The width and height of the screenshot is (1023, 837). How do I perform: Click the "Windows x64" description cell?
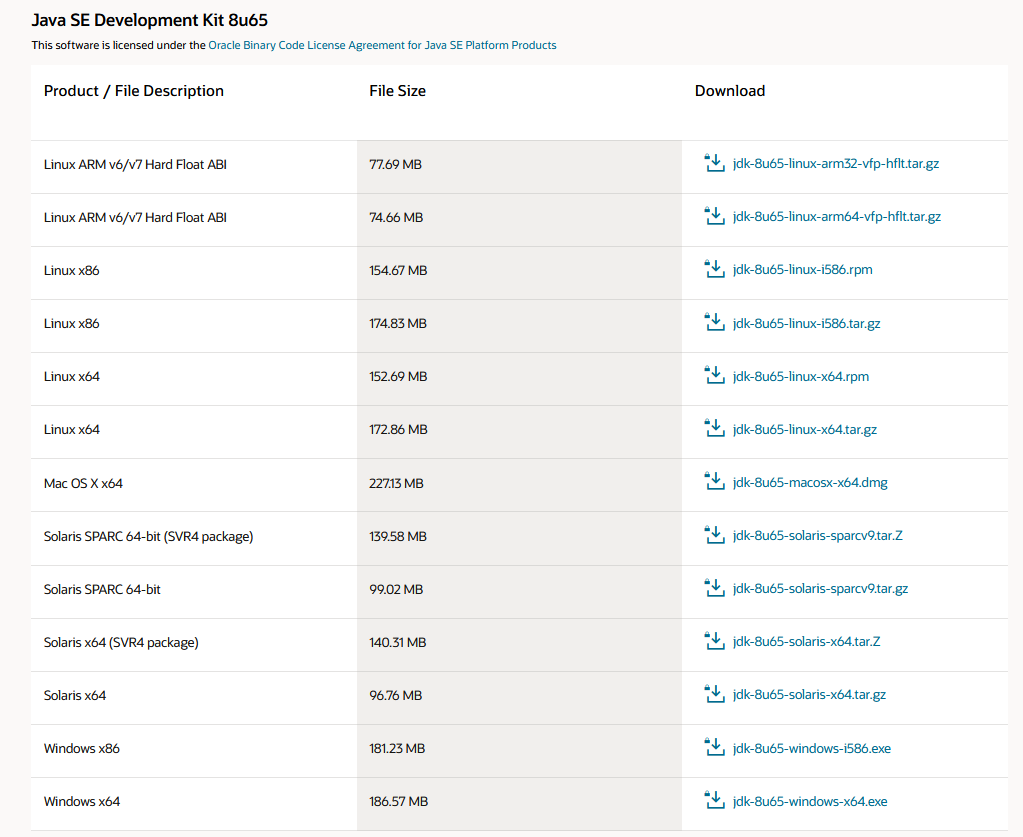[x=82, y=801]
